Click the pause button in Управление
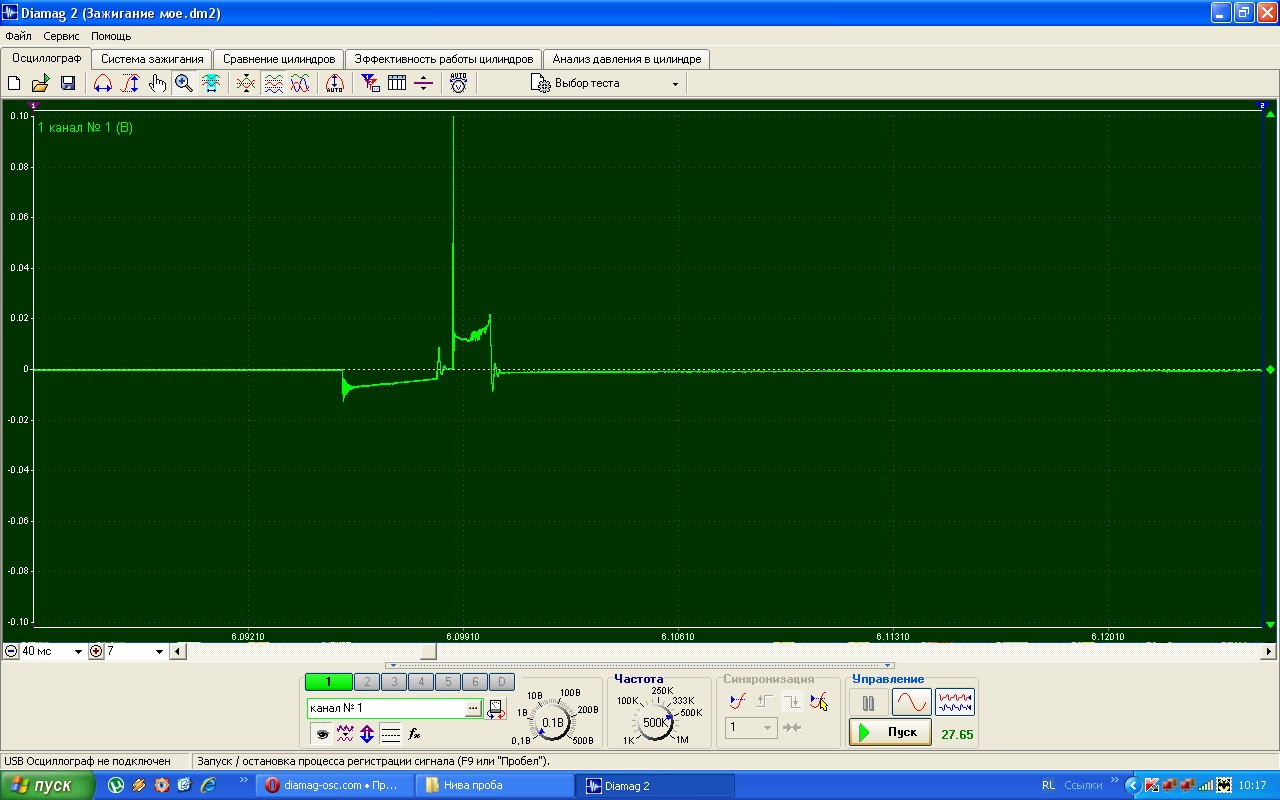This screenshot has height=800, width=1280. pos(868,703)
